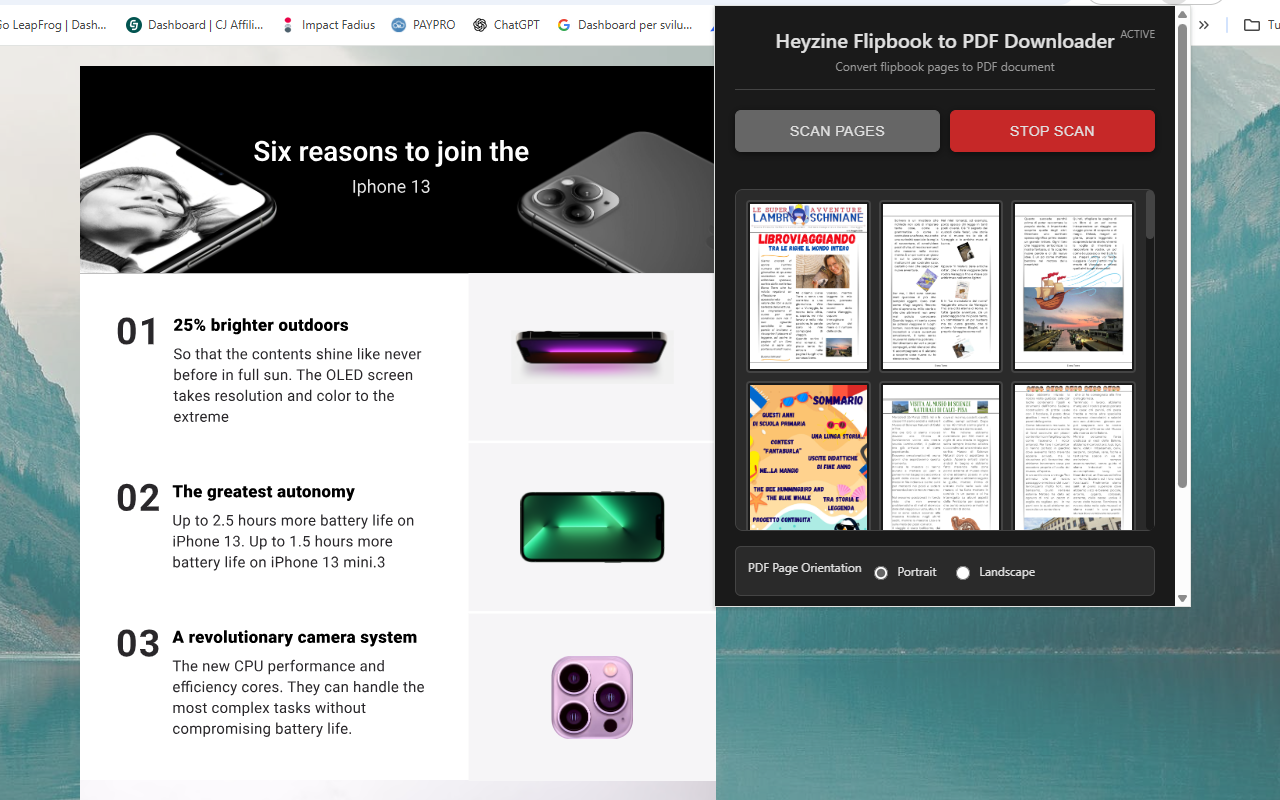Expand hidden bookmarks with the double-chevron

(x=1204, y=25)
